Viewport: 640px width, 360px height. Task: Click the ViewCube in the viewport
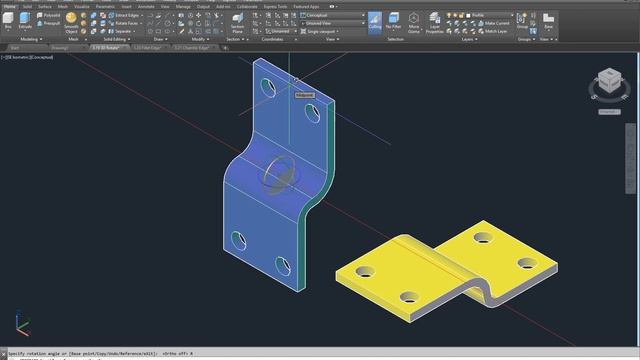609,80
